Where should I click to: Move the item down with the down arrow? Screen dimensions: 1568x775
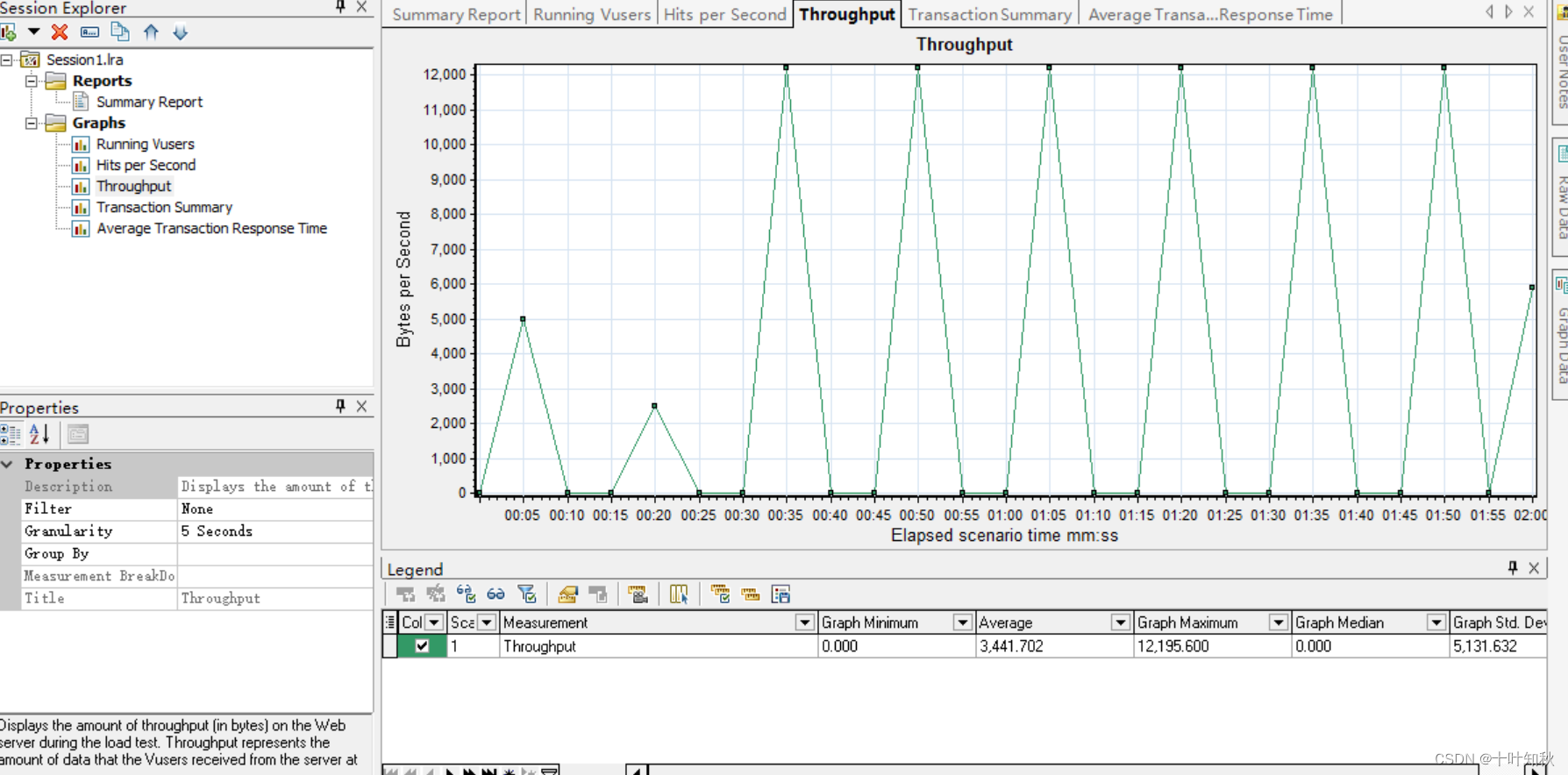click(x=181, y=32)
